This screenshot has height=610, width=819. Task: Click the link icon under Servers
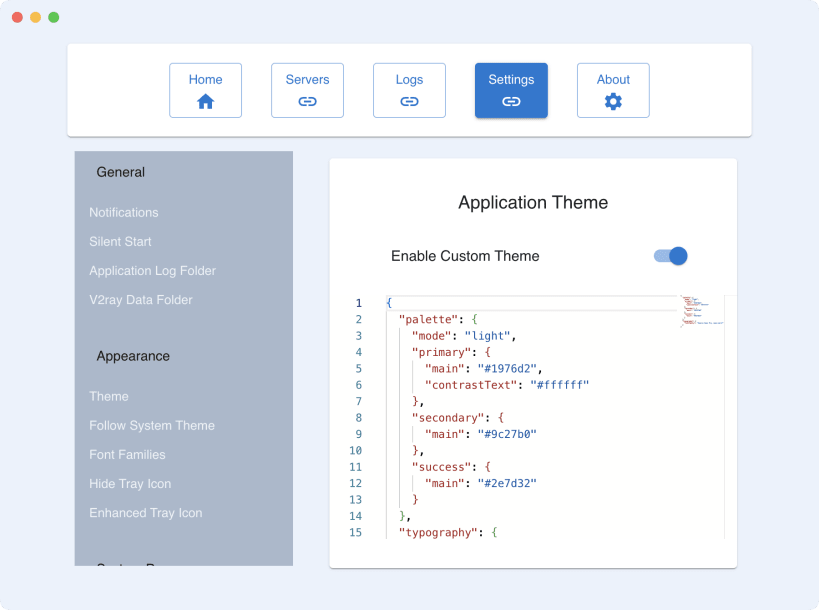(x=307, y=101)
